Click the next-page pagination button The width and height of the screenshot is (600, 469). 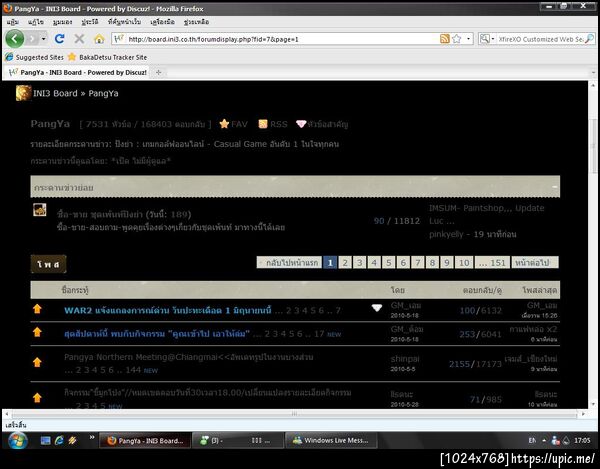click(535, 262)
